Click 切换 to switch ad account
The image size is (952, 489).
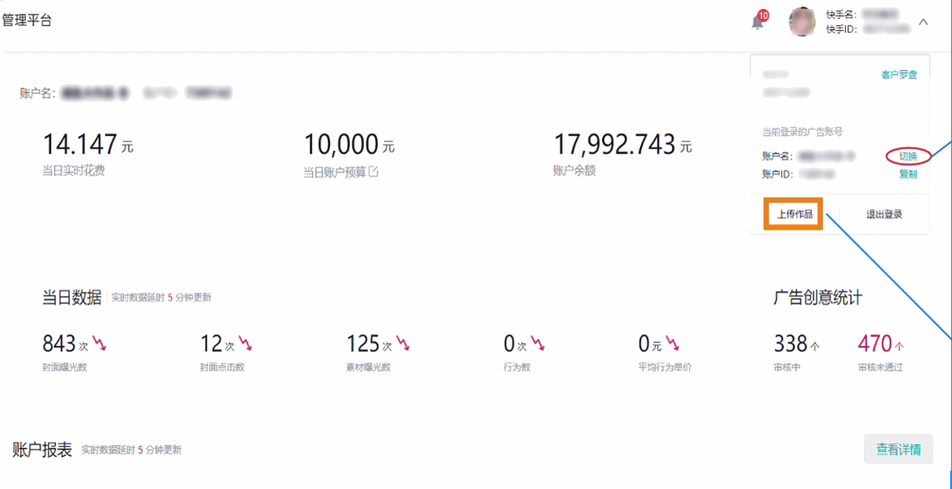click(x=907, y=156)
